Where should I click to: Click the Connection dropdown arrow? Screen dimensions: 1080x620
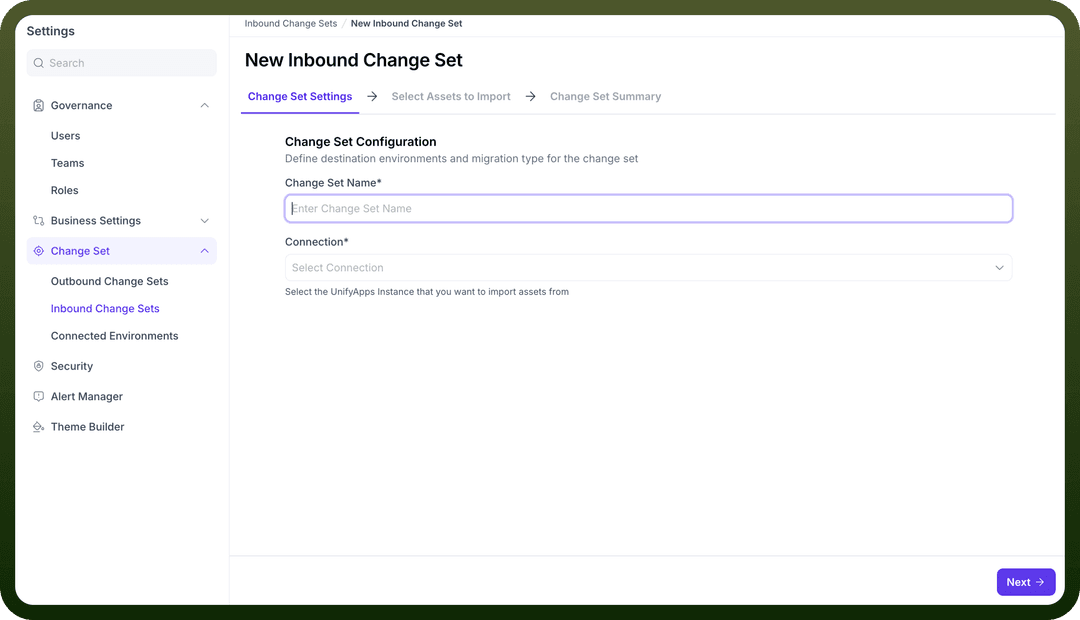coord(999,267)
